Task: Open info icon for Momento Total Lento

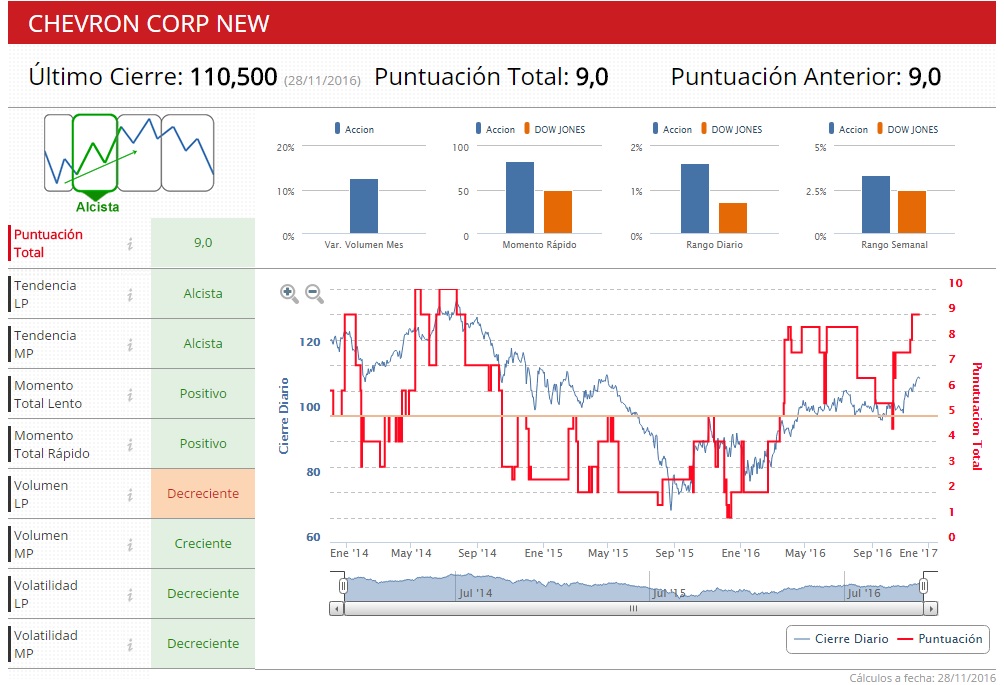Action: pyautogui.click(x=130, y=394)
